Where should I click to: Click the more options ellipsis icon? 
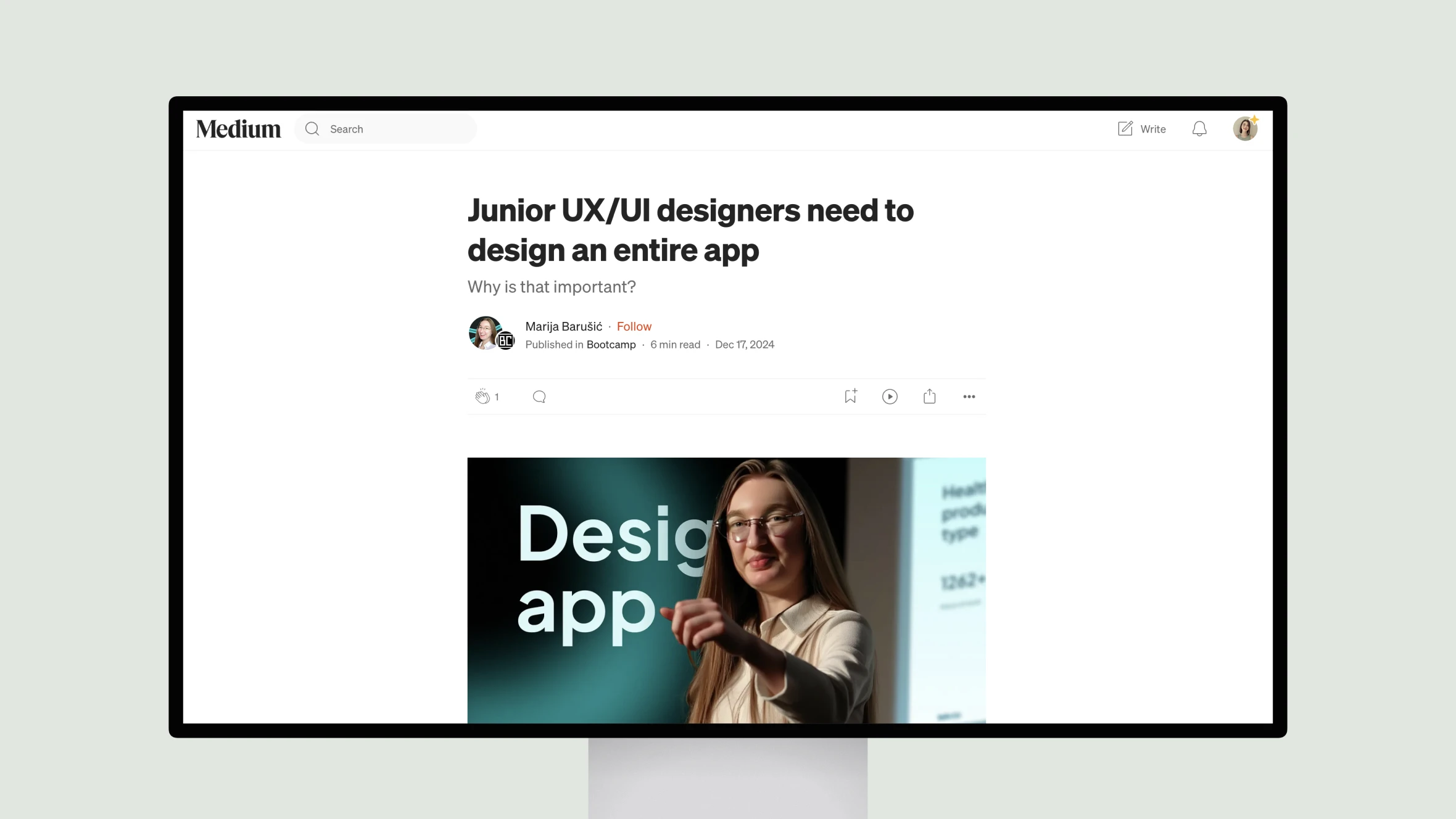(968, 396)
